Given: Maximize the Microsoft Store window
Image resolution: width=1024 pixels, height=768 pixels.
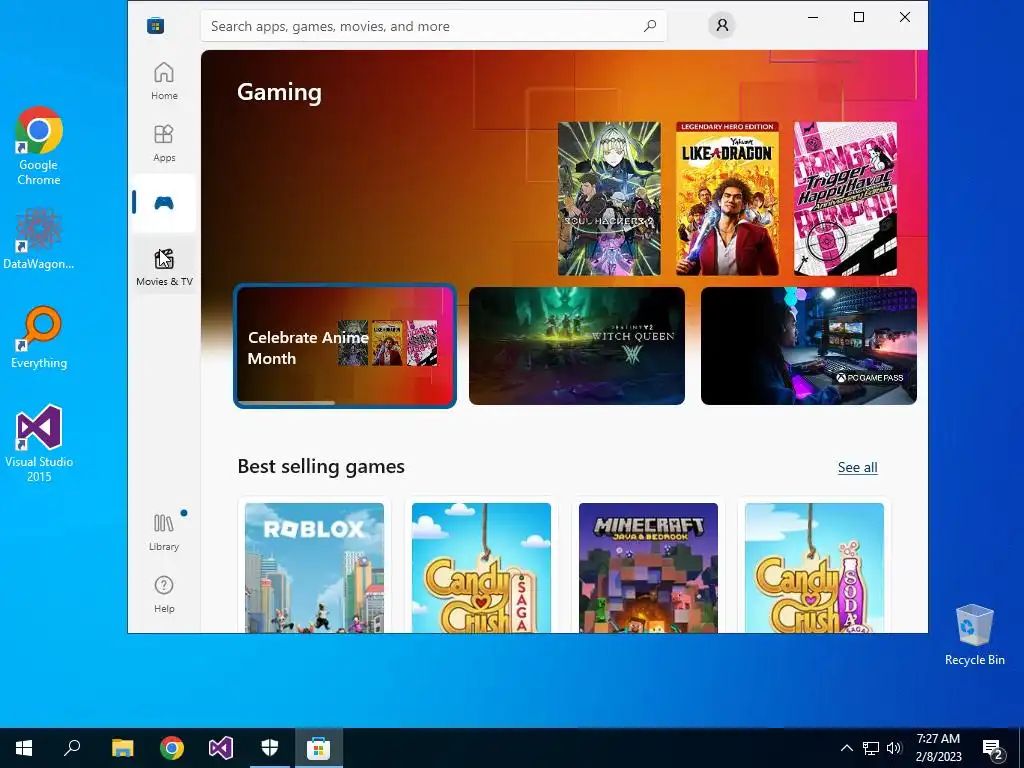Looking at the screenshot, I should click(859, 17).
